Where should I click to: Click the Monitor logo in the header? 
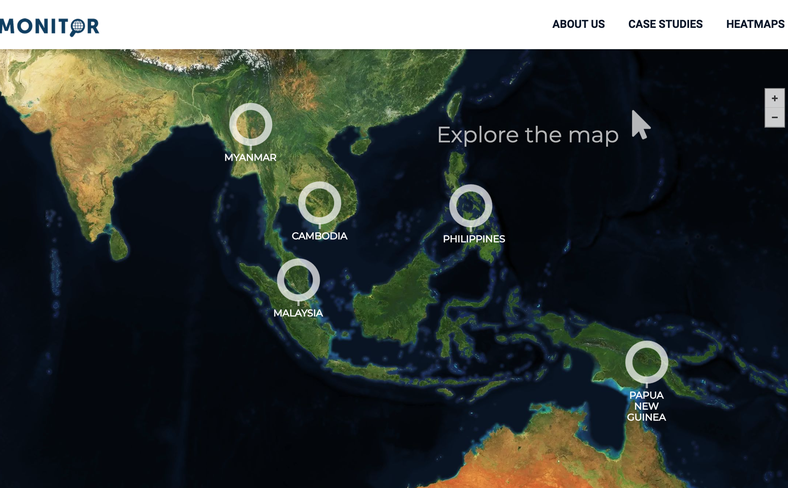pos(49,26)
